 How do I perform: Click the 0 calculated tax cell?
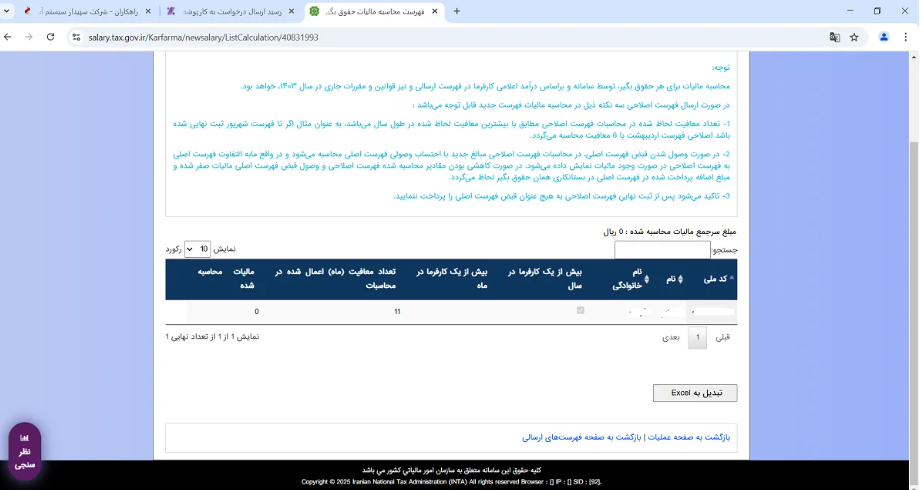256,311
